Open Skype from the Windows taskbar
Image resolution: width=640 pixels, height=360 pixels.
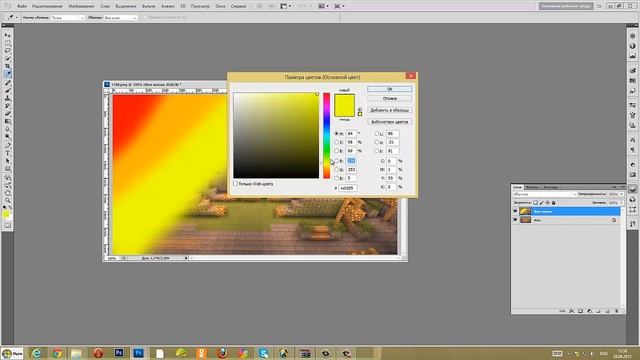click(x=263, y=353)
